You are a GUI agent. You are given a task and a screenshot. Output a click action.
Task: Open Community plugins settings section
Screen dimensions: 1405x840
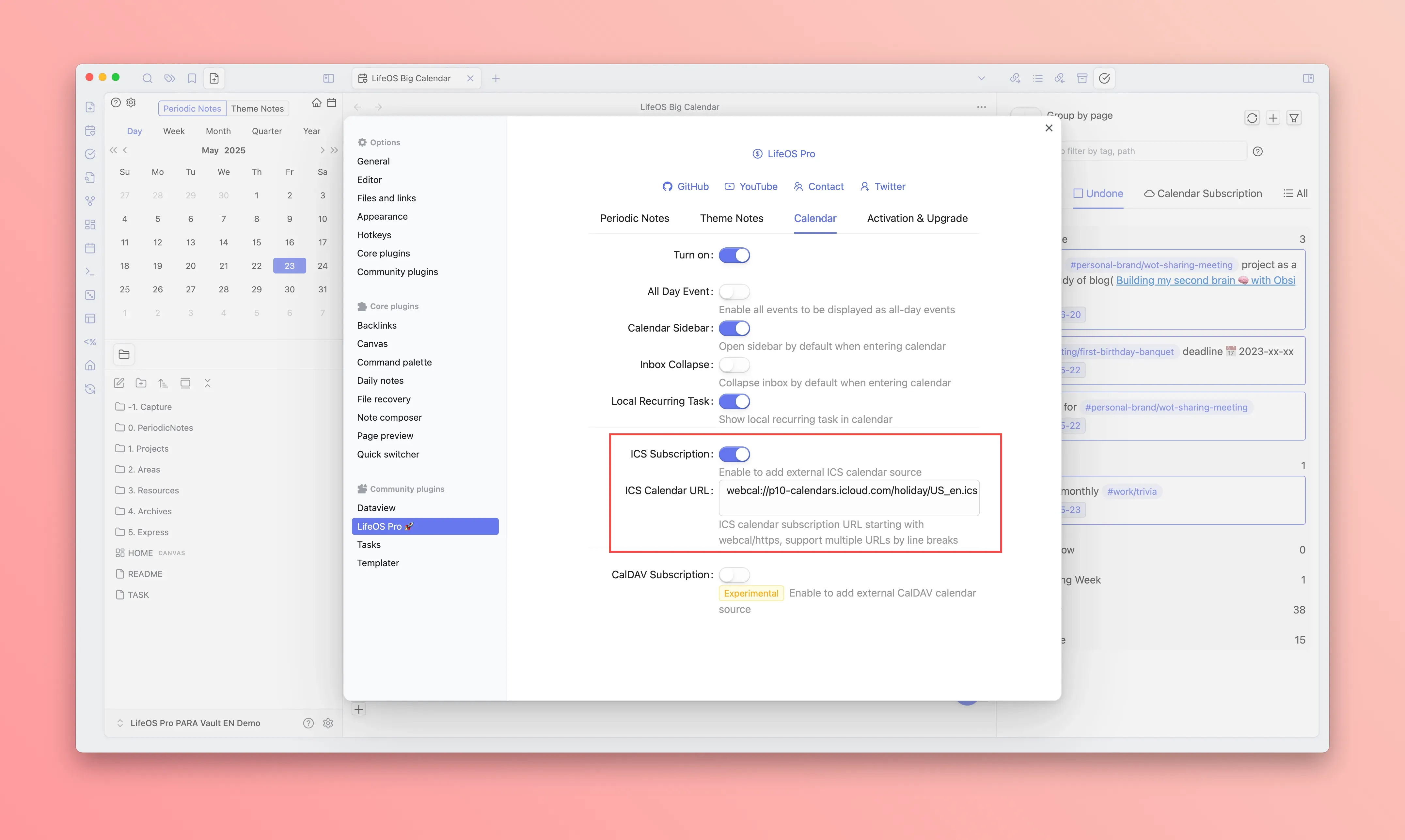[397, 272]
